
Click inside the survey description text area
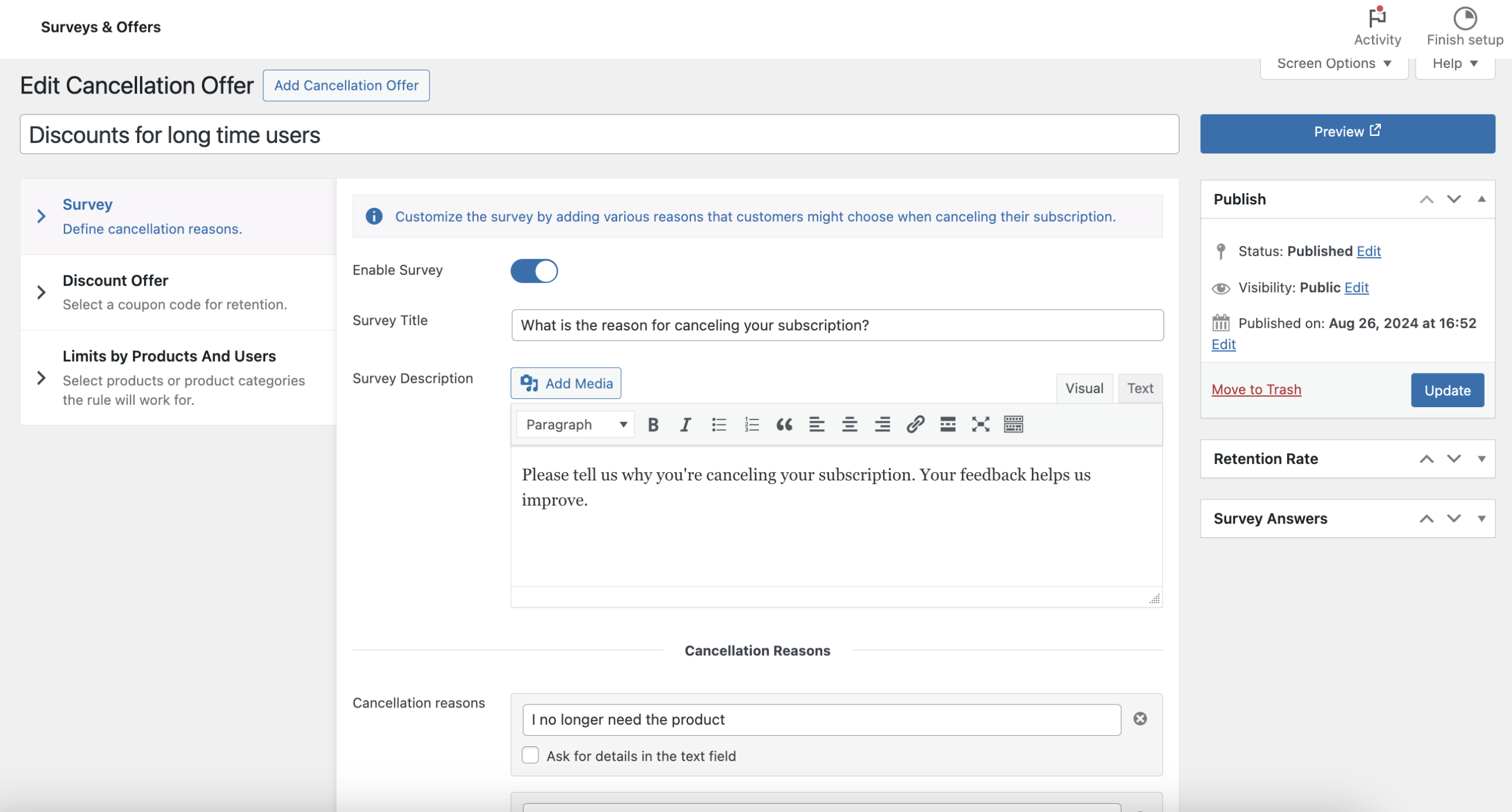[836, 516]
